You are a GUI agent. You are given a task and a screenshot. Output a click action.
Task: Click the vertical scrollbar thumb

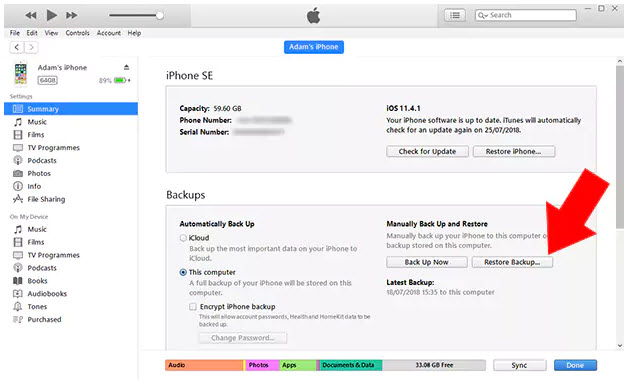[620, 148]
